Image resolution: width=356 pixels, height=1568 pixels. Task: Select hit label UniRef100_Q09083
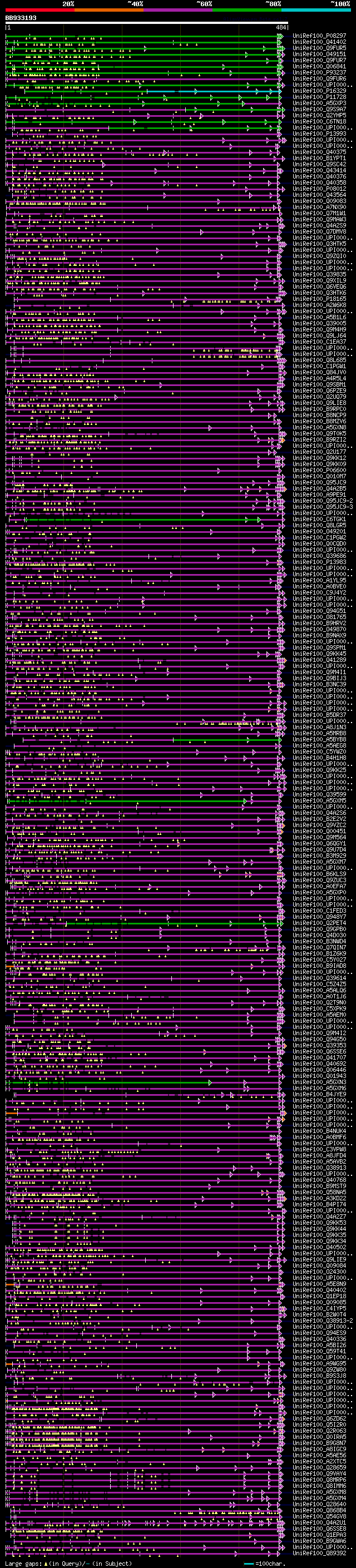click(x=319, y=201)
